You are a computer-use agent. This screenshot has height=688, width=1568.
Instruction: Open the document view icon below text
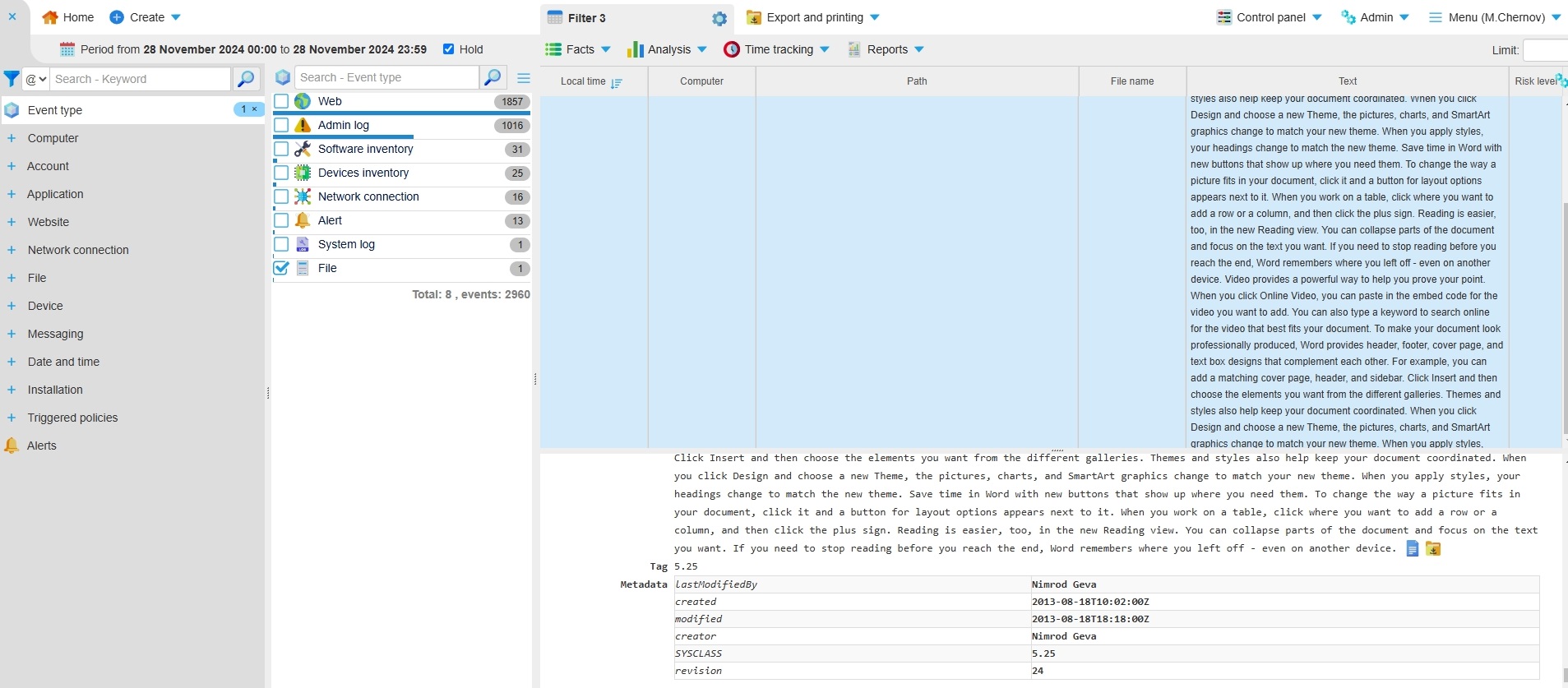[1413, 549]
